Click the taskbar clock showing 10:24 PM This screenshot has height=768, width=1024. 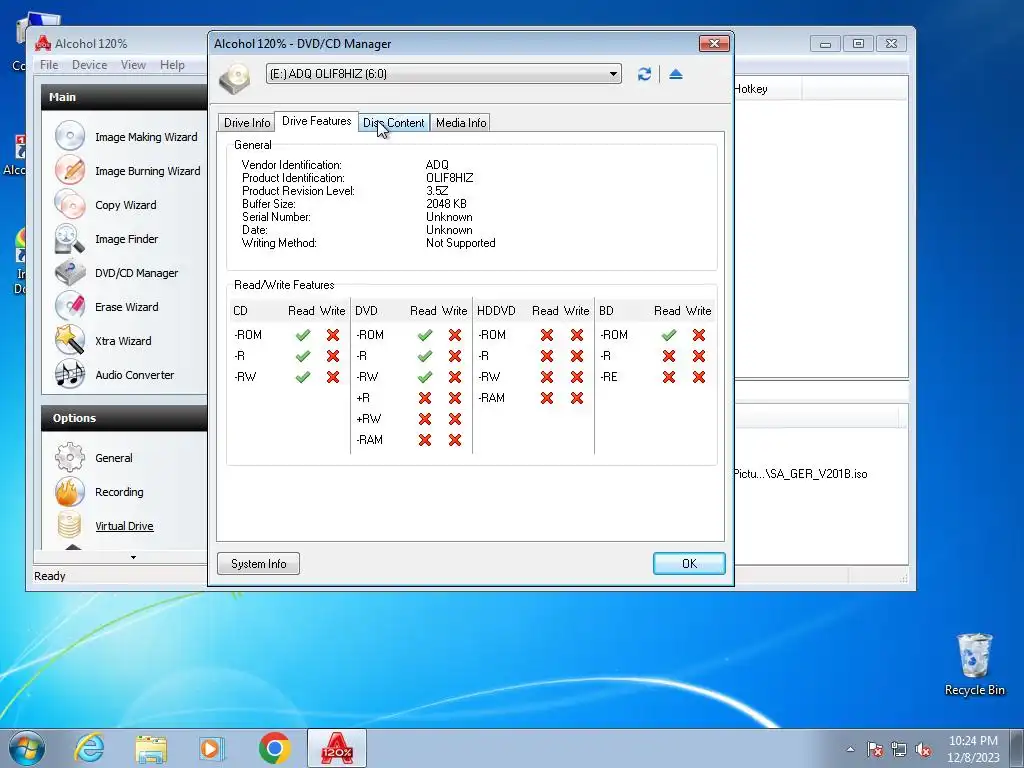pyautogui.click(x=973, y=748)
